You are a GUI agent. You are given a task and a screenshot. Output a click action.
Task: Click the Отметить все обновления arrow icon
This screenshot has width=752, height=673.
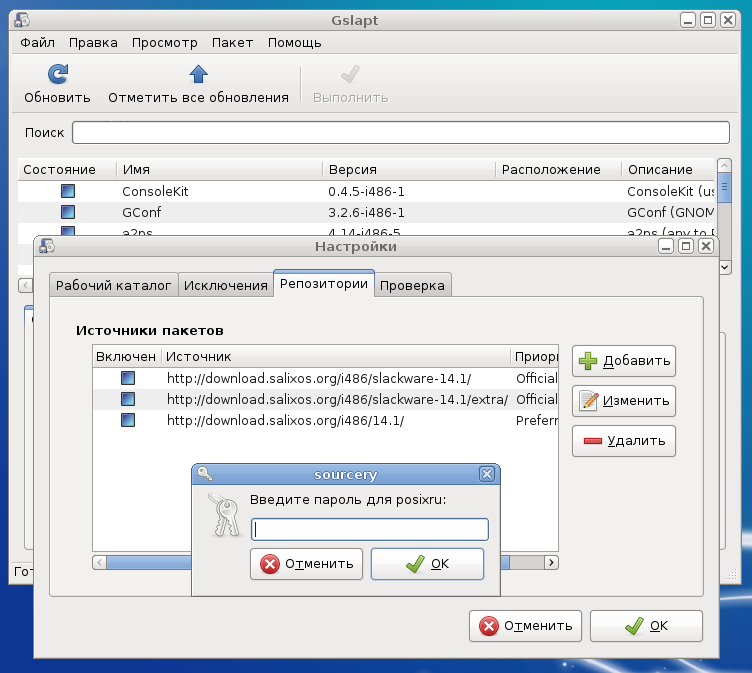pos(198,74)
